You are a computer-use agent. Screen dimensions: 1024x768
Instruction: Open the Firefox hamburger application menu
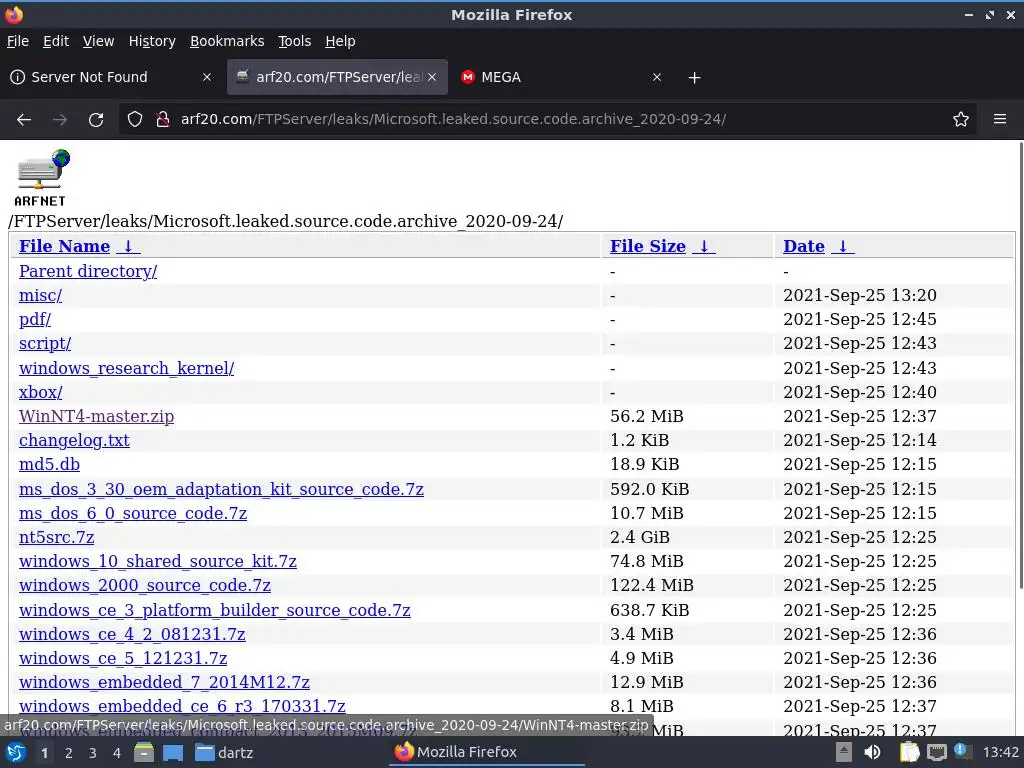coord(1000,119)
